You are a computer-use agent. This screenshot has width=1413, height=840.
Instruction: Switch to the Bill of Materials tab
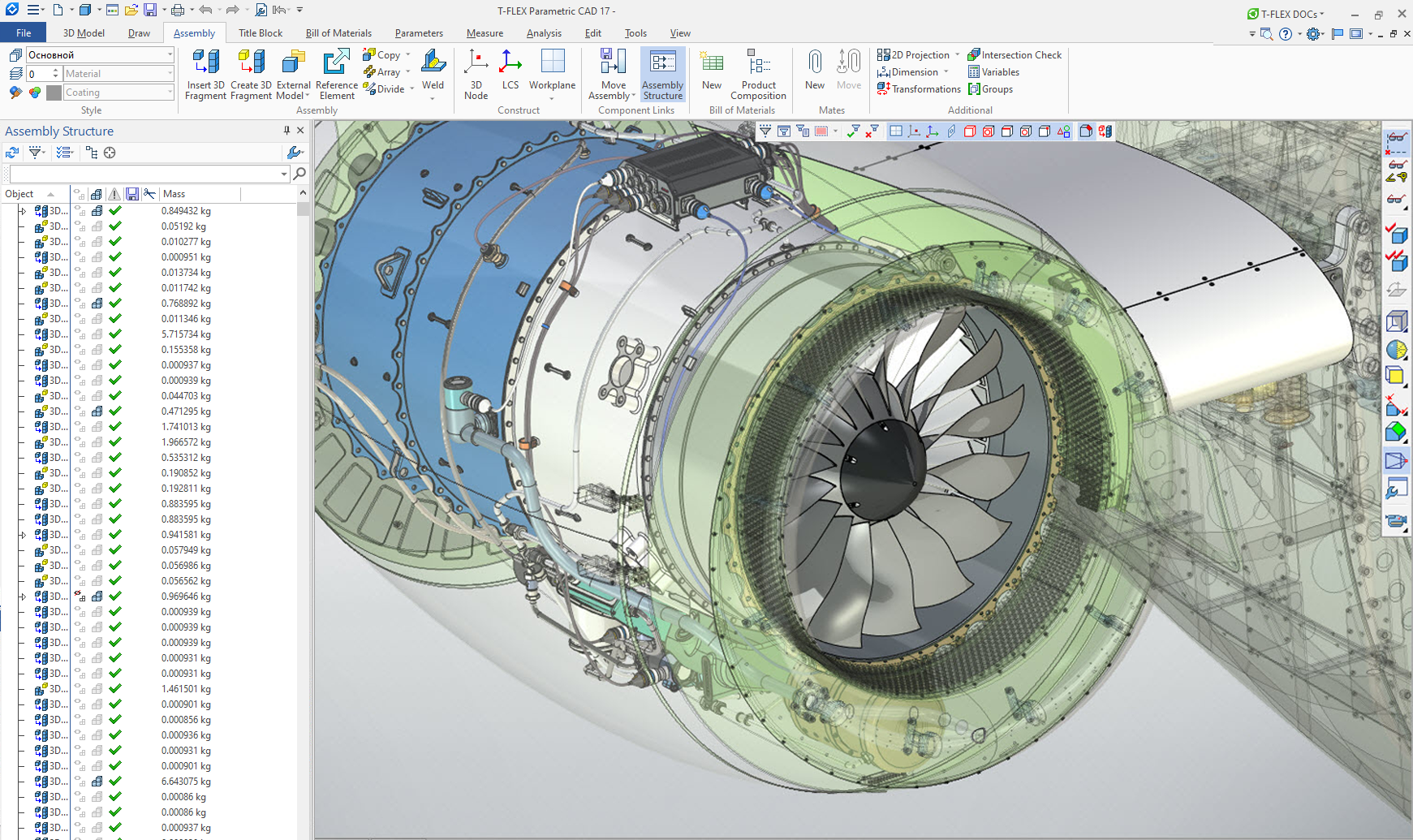click(338, 33)
